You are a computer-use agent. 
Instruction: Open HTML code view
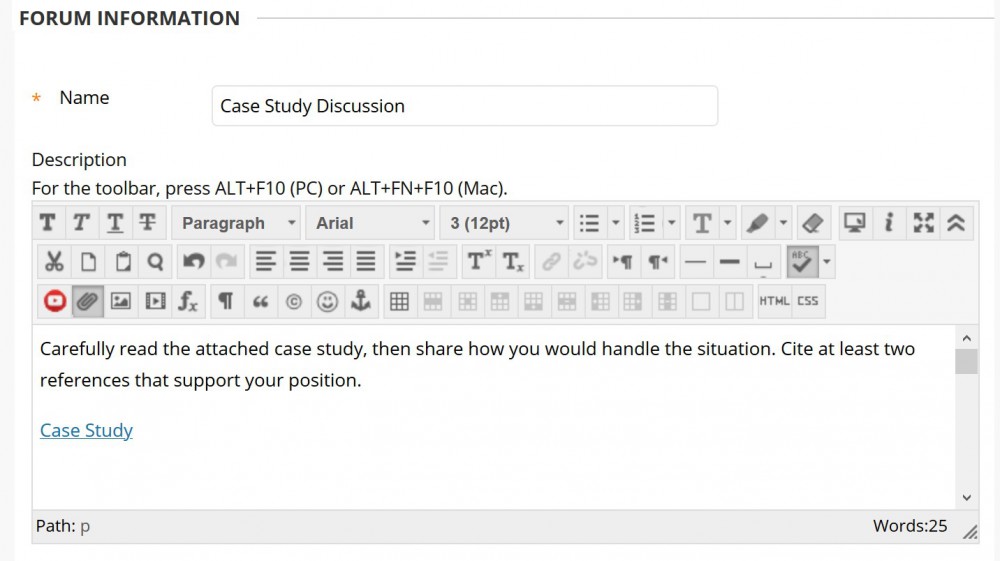pyautogui.click(x=774, y=301)
